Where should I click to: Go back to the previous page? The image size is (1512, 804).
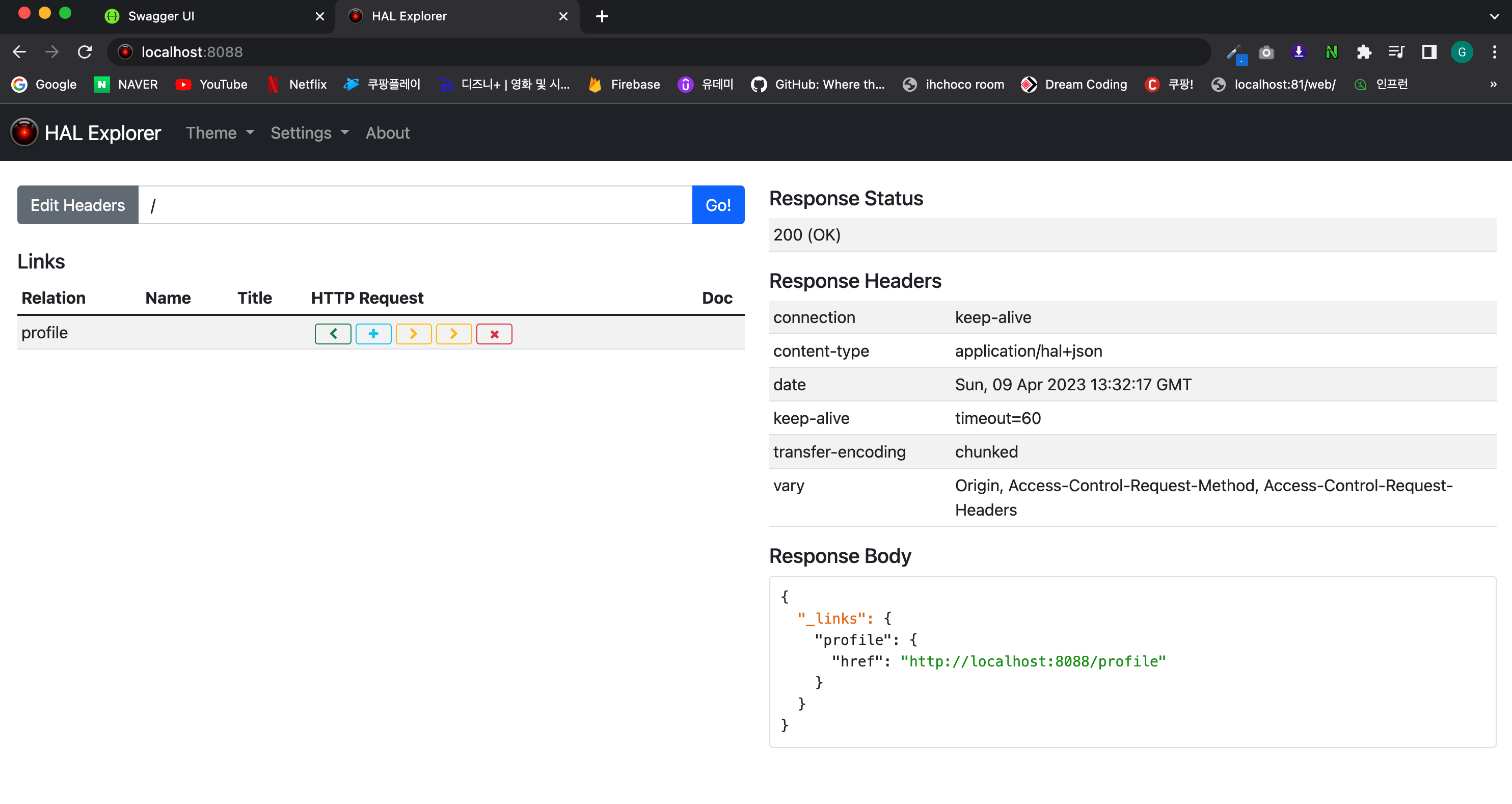point(19,52)
